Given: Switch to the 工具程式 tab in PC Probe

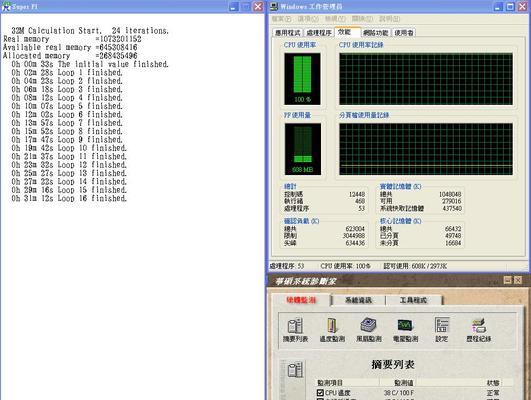Looking at the screenshot, I should coord(413,300).
